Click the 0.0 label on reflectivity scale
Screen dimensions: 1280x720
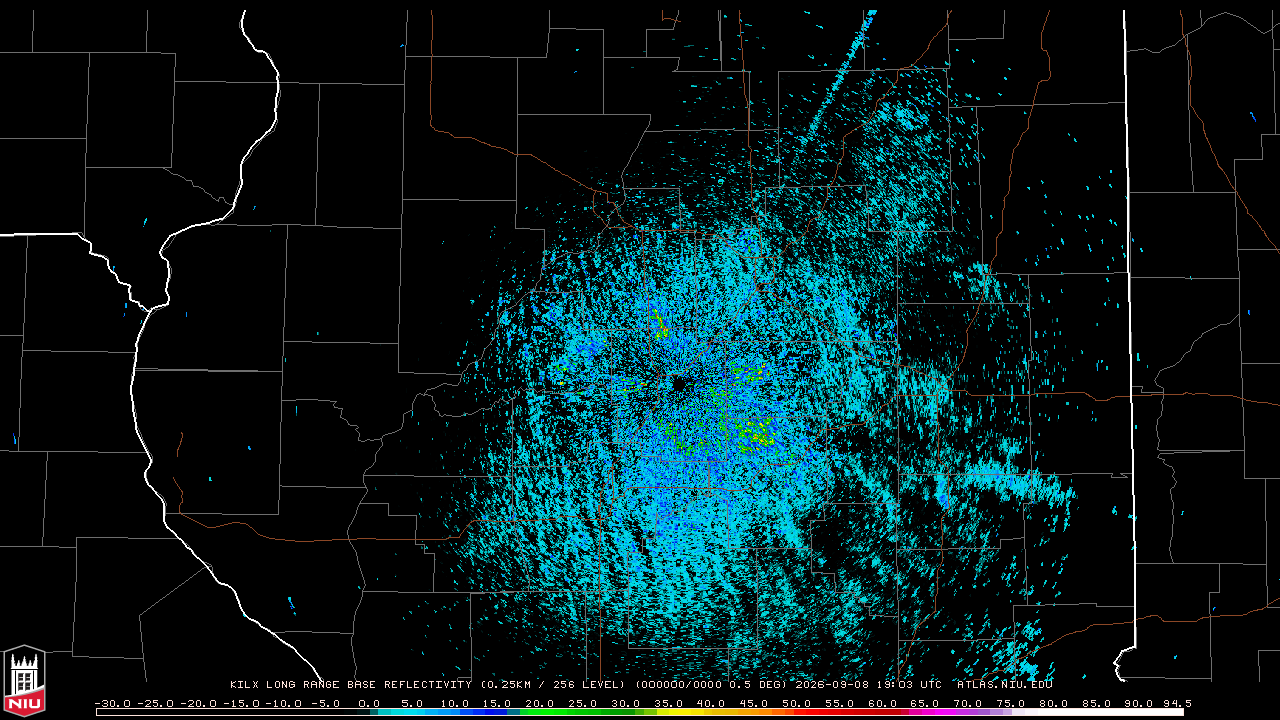pyautogui.click(x=368, y=703)
